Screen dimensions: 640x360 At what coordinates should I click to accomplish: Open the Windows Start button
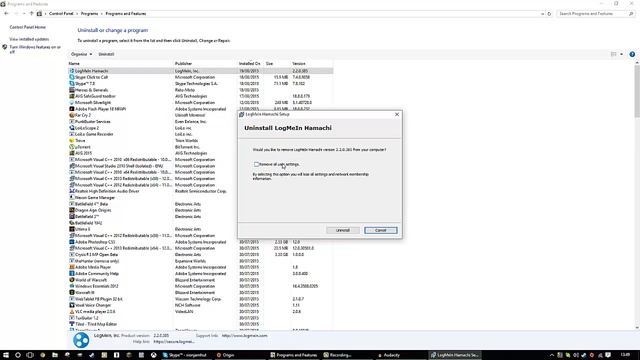(x=6, y=355)
